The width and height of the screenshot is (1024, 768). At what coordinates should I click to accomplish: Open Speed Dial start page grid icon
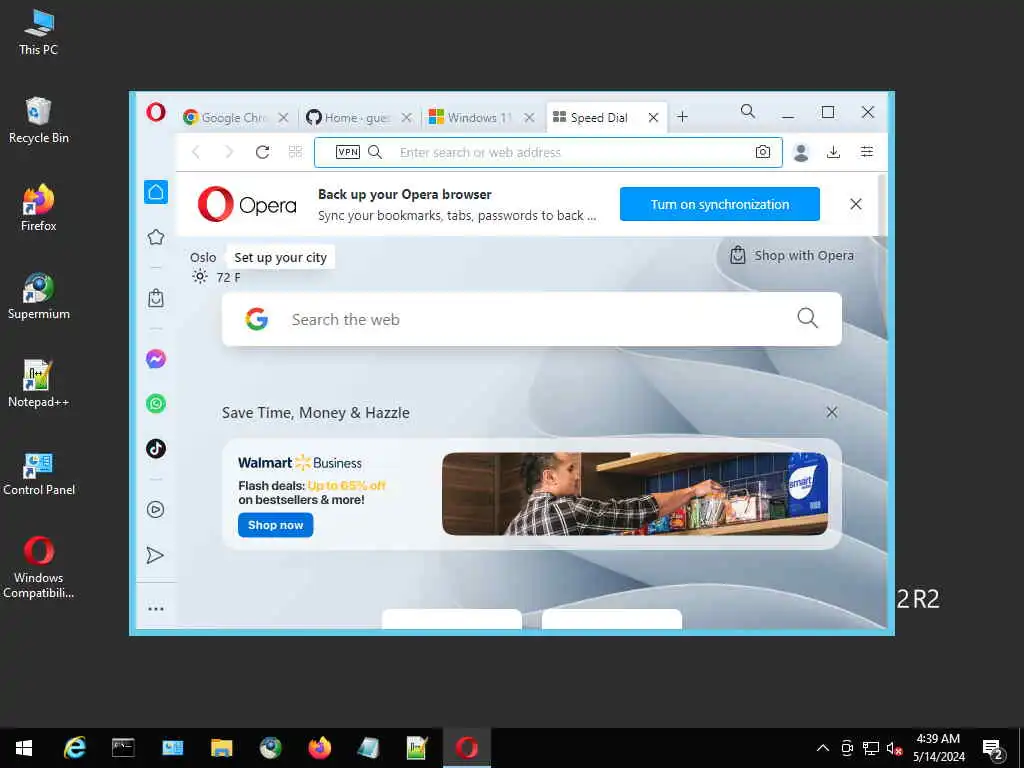pyautogui.click(x=295, y=152)
